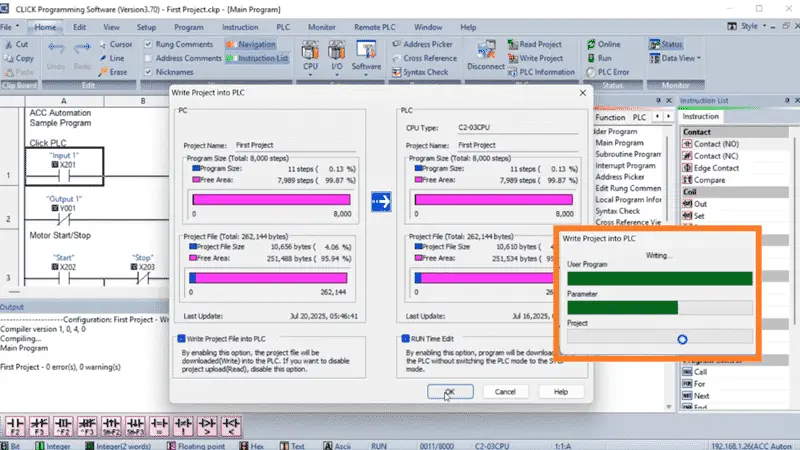Open the File menu dropdown

(10, 27)
